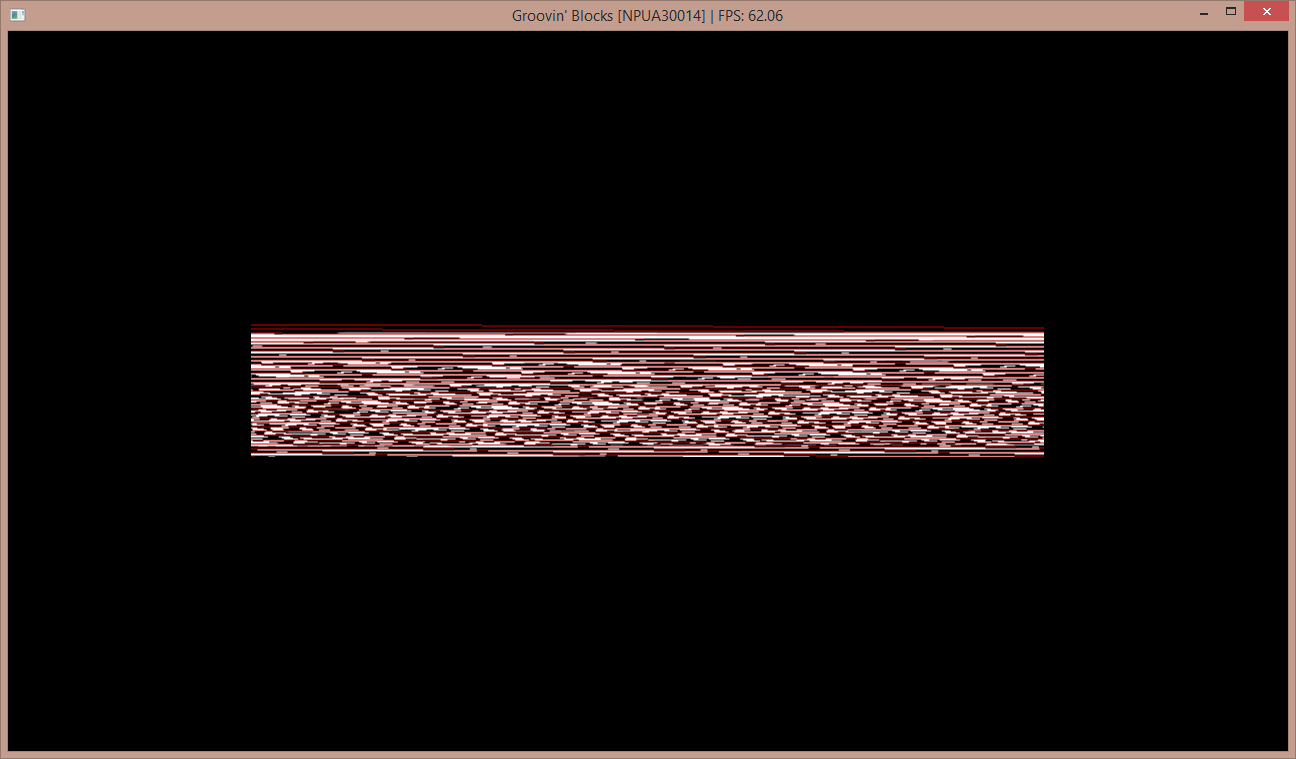Click the bright white stripe atop the band

[x=647, y=337]
